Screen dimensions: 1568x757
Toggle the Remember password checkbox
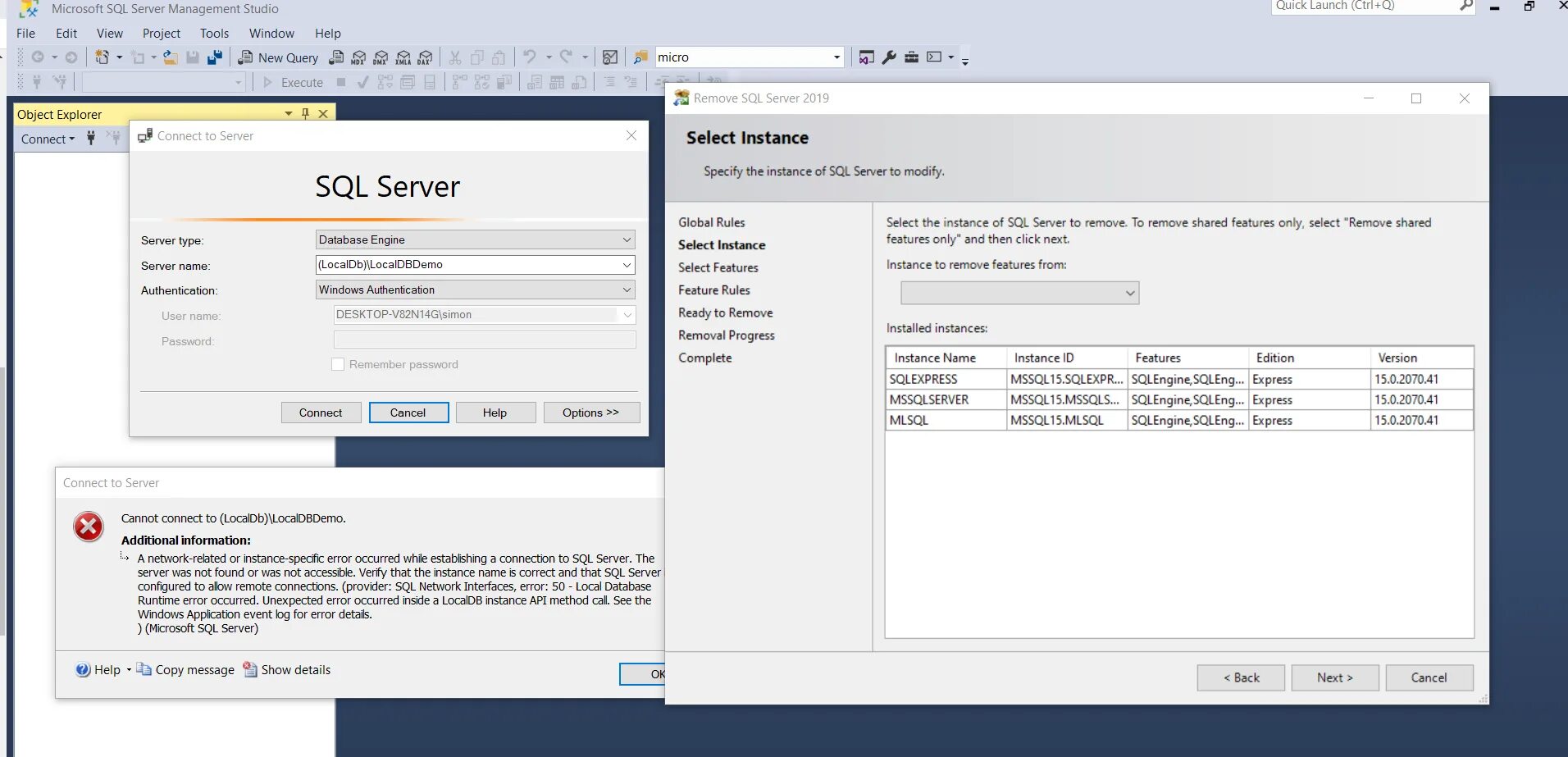338,364
